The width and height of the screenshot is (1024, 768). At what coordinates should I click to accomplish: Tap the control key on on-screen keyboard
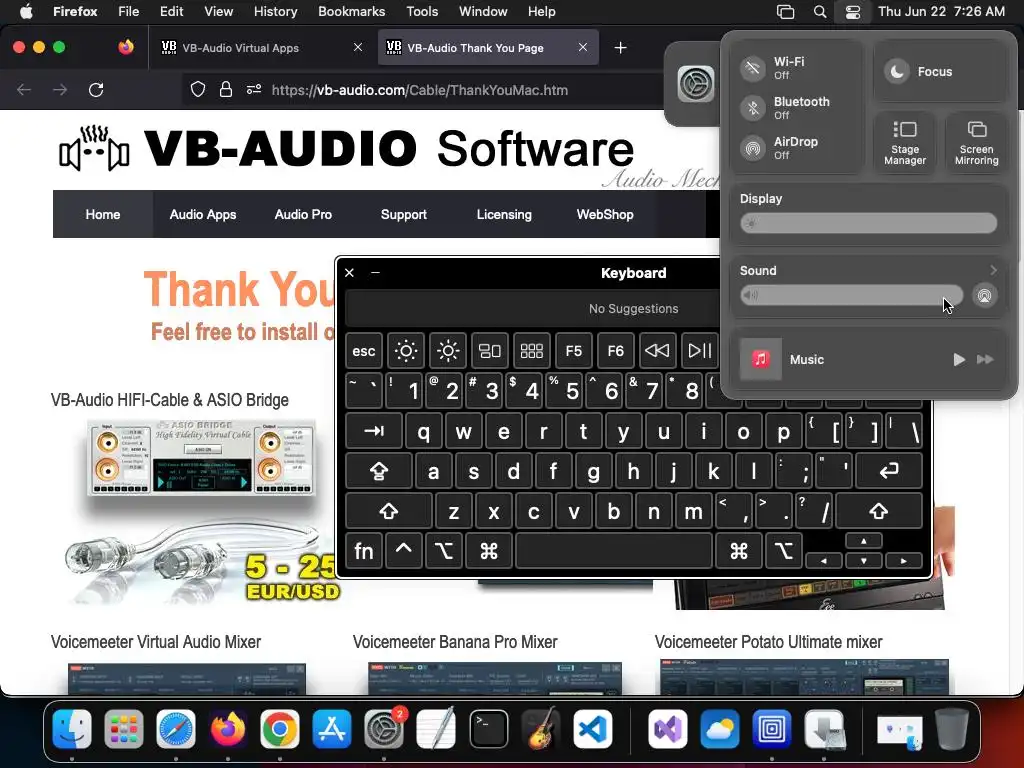[404, 551]
